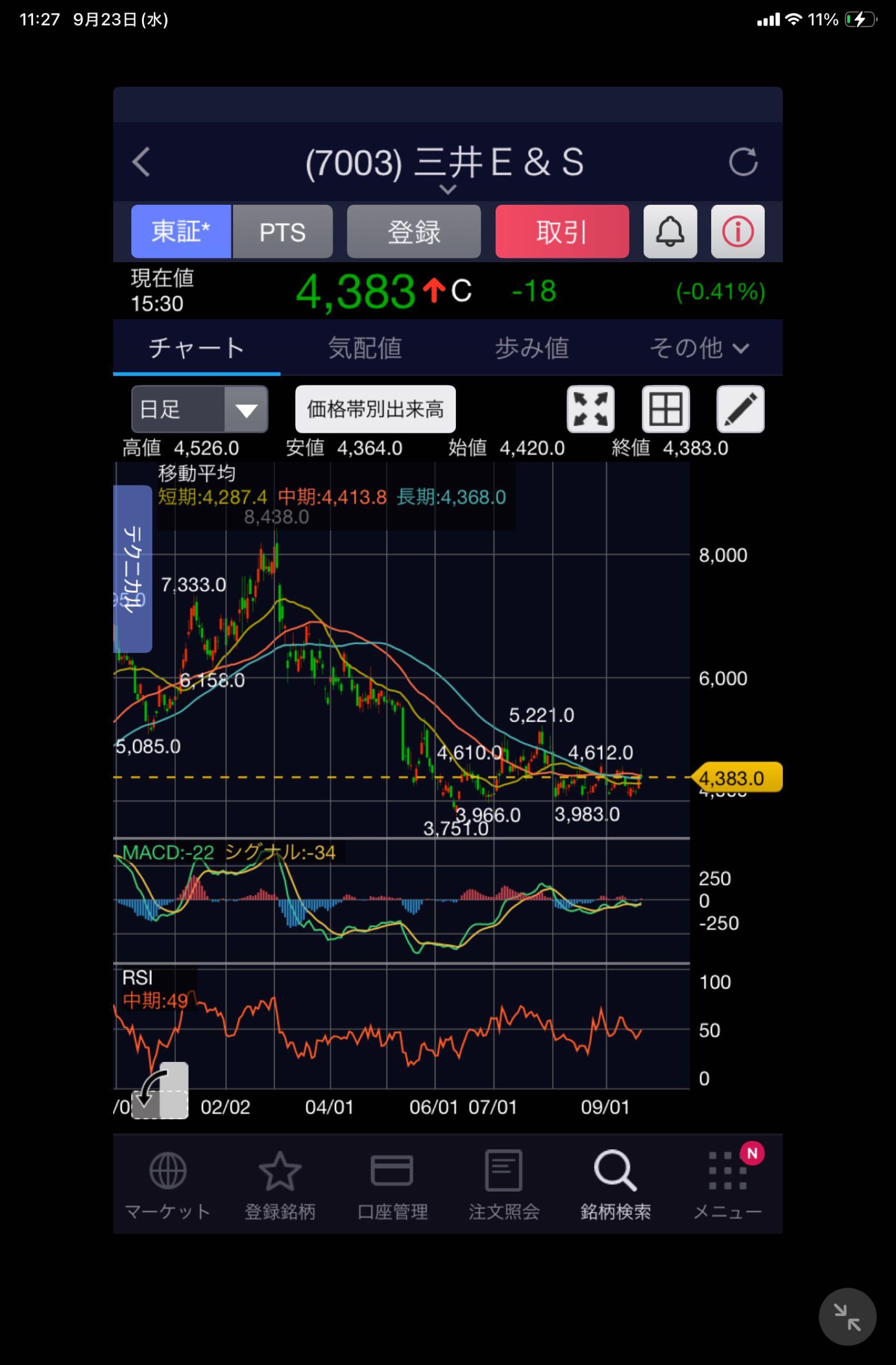
Task: Tap the 7,333.0 price label
Action: tap(193, 585)
